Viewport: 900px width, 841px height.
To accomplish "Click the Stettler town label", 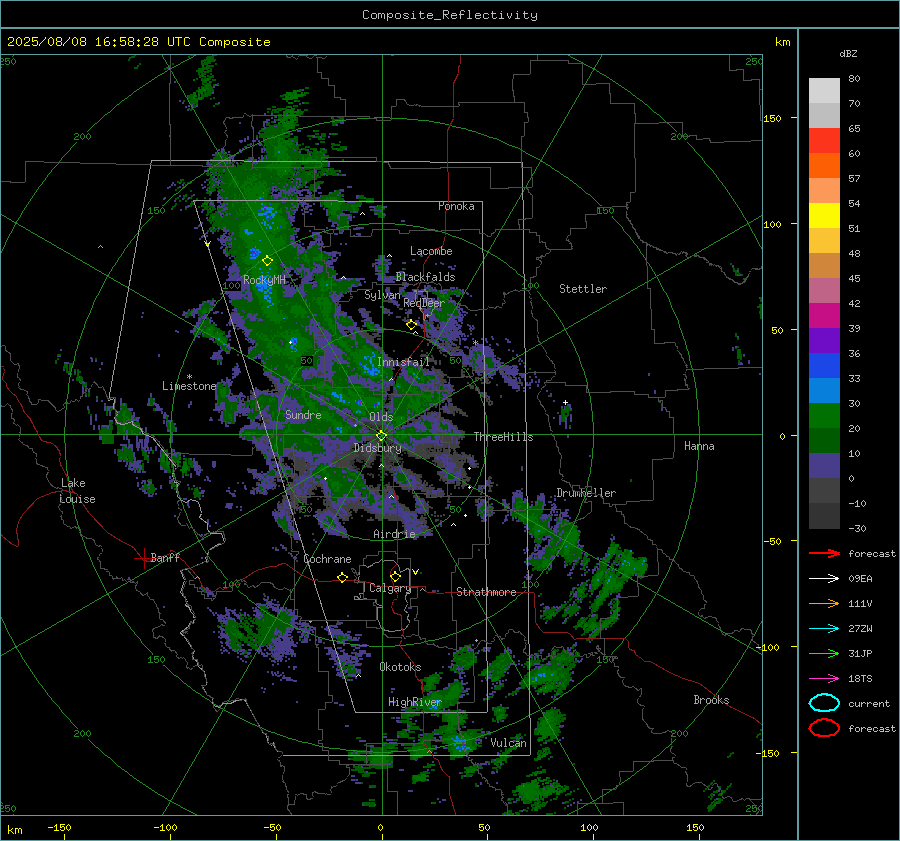I will (x=583, y=289).
